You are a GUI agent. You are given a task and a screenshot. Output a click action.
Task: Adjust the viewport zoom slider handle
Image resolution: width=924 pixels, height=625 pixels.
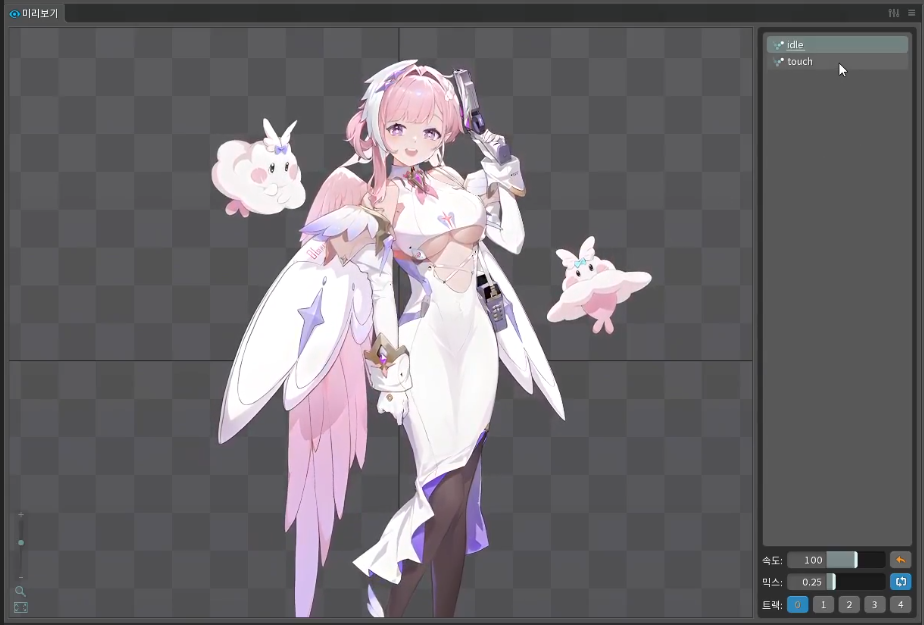point(21,543)
